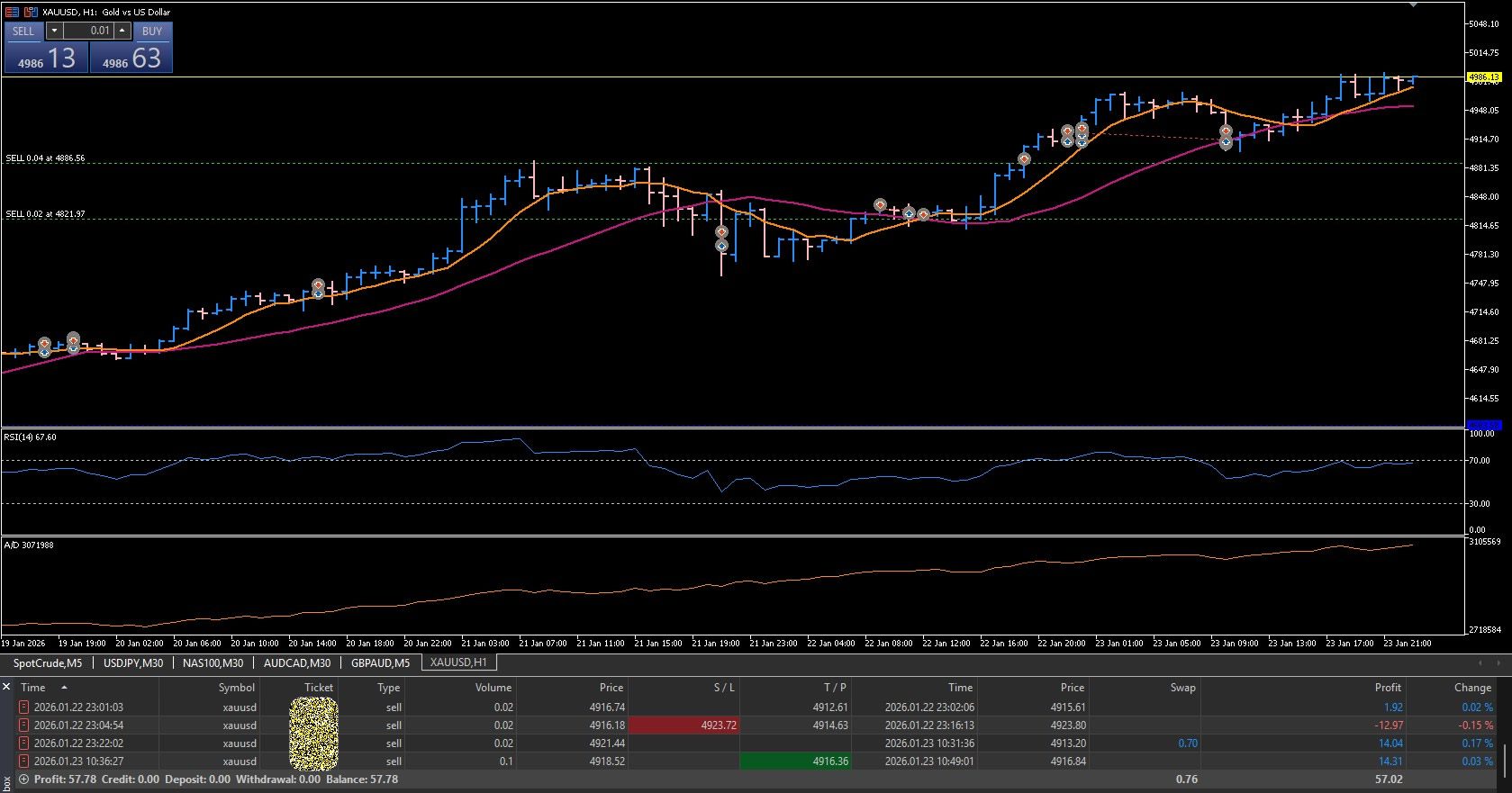Click the summary icon beside Profit: 57.78
Screen dimensions: 1512x793
point(23,779)
